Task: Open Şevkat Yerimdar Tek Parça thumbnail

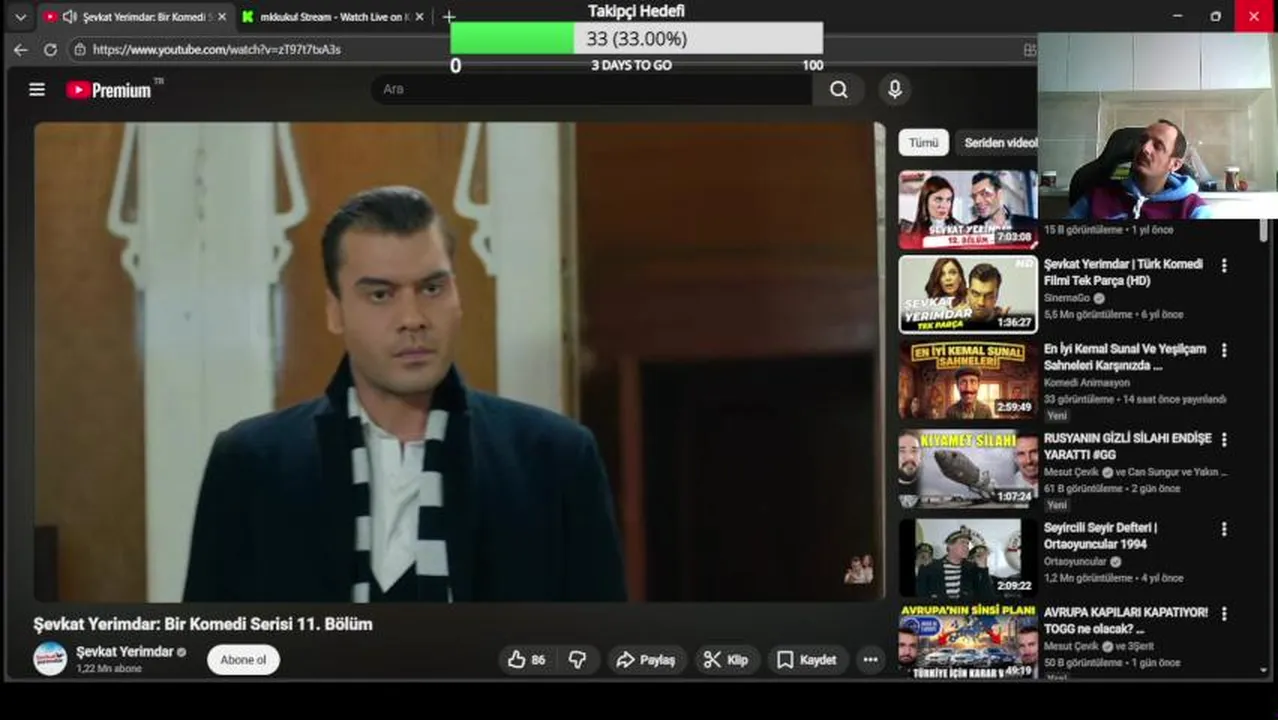Action: [967, 294]
